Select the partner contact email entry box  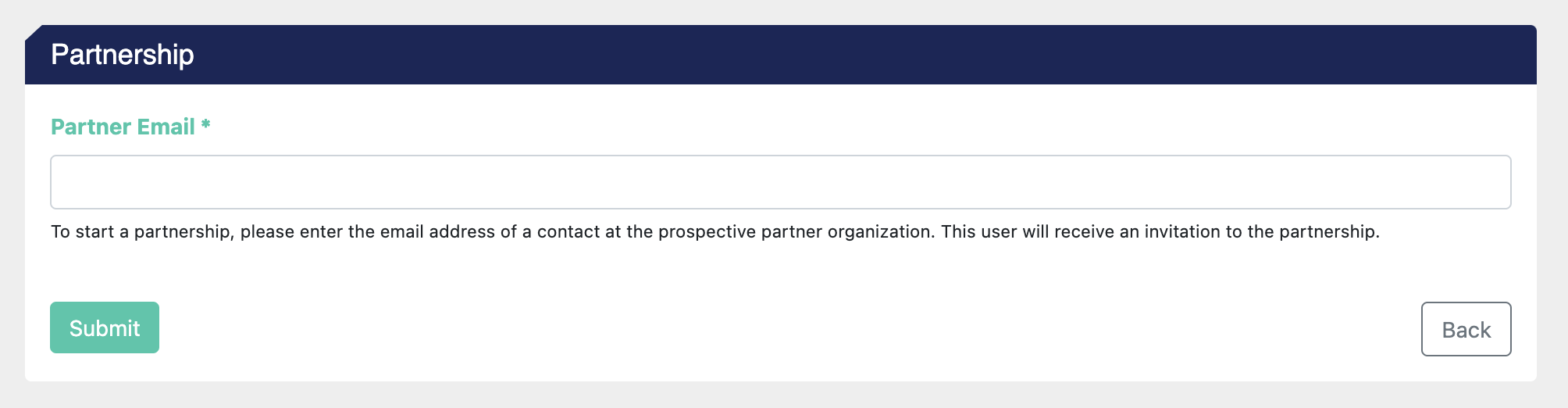click(781, 182)
